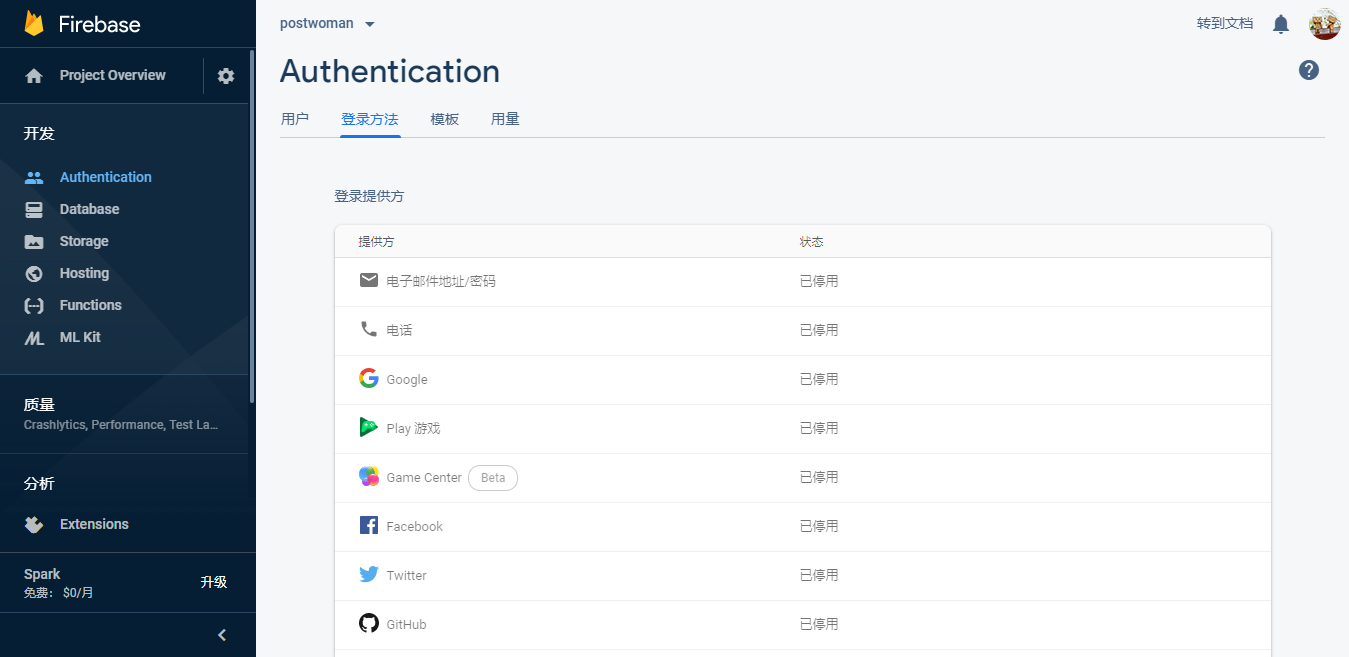Image resolution: width=1349 pixels, height=657 pixels.
Task: Click the Google logo icon
Action: 369,378
